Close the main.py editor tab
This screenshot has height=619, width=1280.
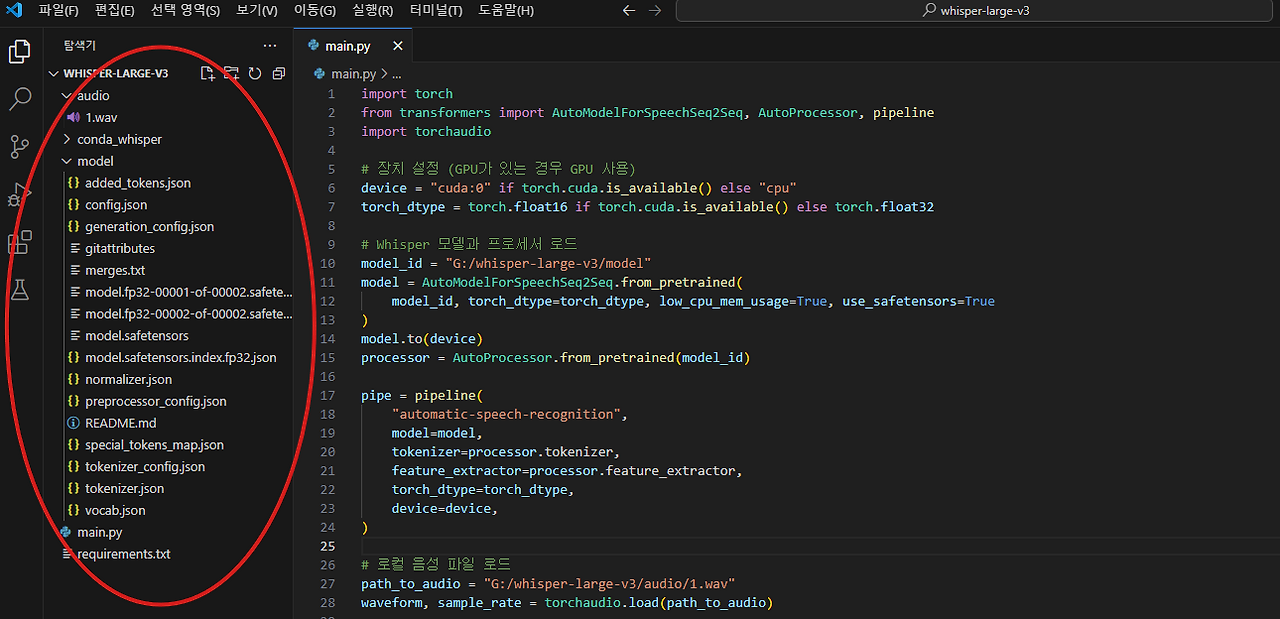pyautogui.click(x=398, y=46)
